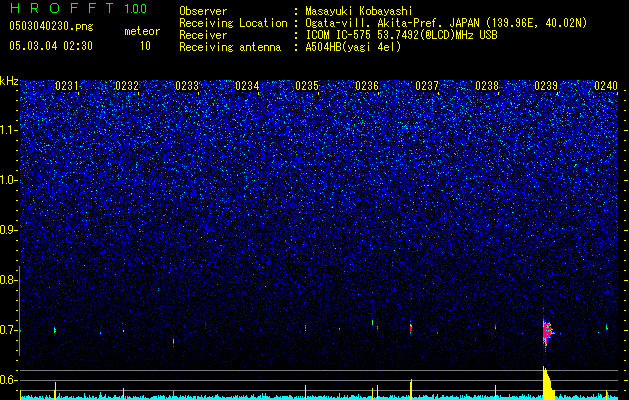This screenshot has width=629, height=400.
Task: Click the 0.8 kHz axis label
Action: click(7, 280)
